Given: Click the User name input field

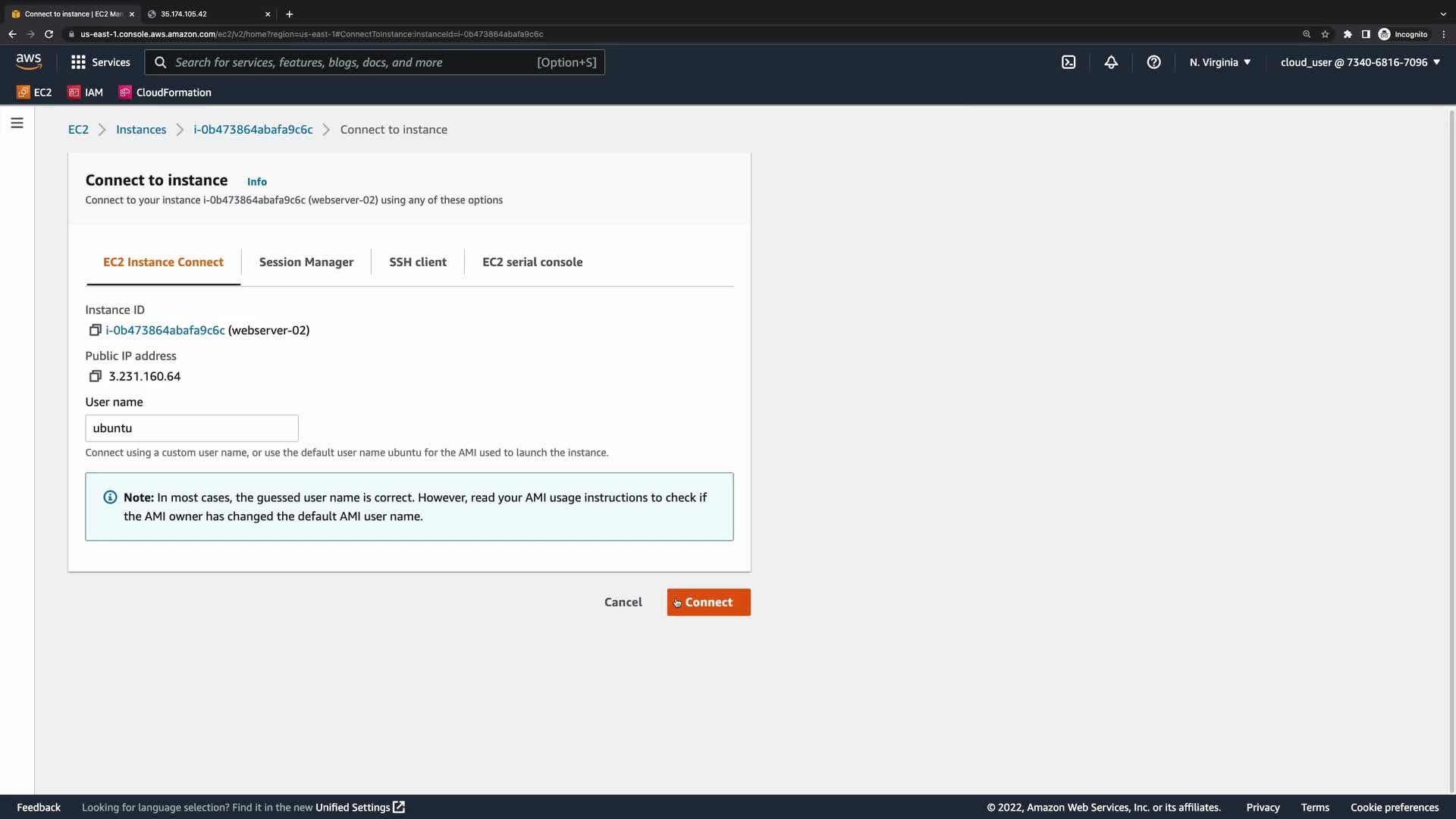Looking at the screenshot, I should pos(192,428).
